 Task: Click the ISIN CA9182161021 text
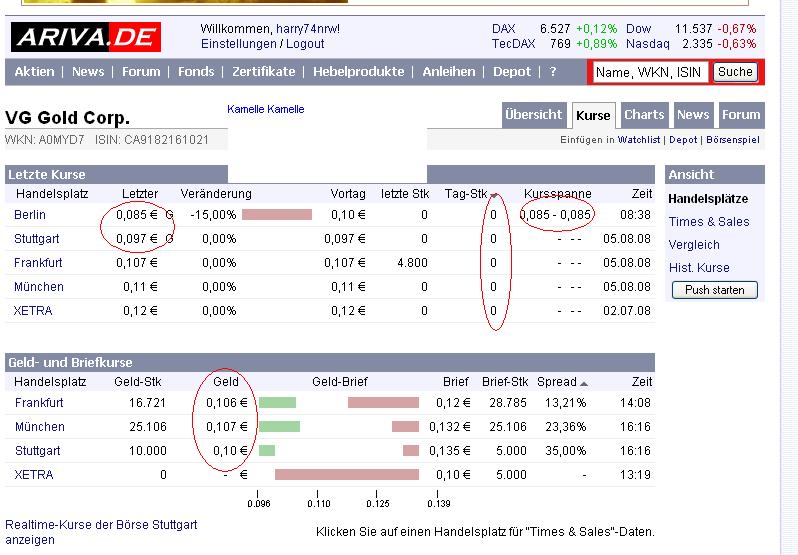point(152,139)
